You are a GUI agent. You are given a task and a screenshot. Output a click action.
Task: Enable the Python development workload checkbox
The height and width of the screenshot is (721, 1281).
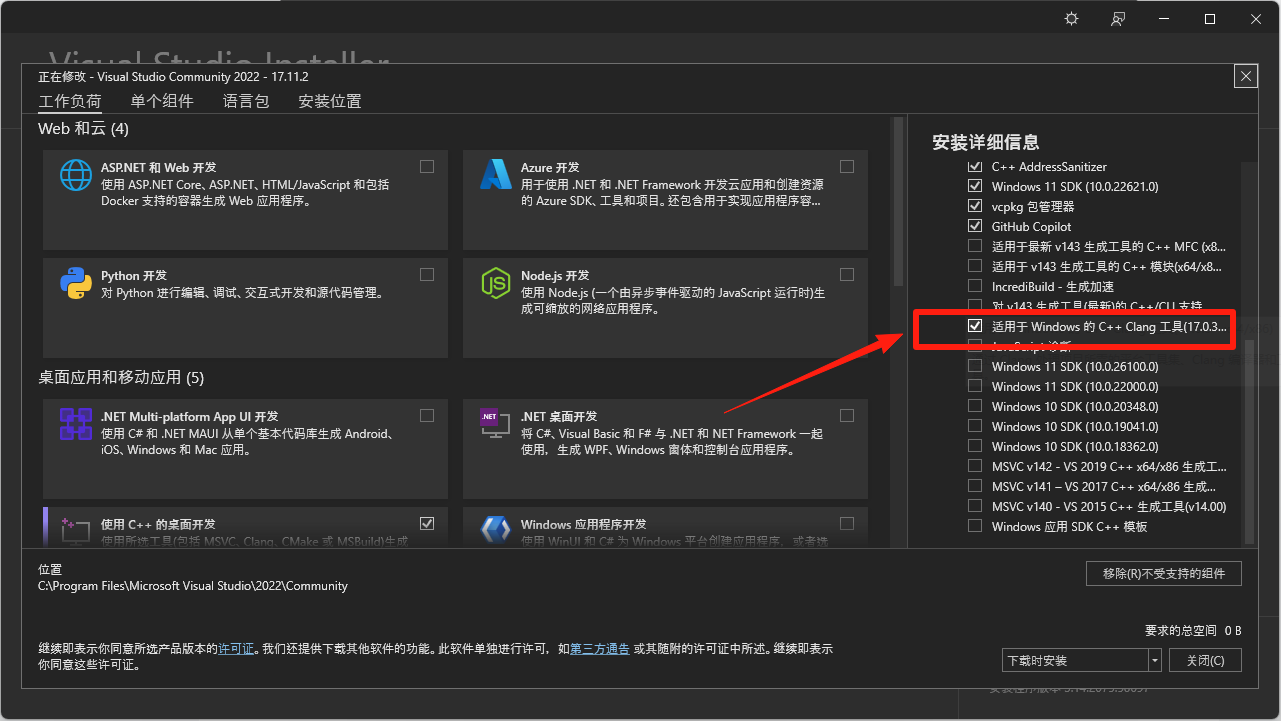(427, 274)
